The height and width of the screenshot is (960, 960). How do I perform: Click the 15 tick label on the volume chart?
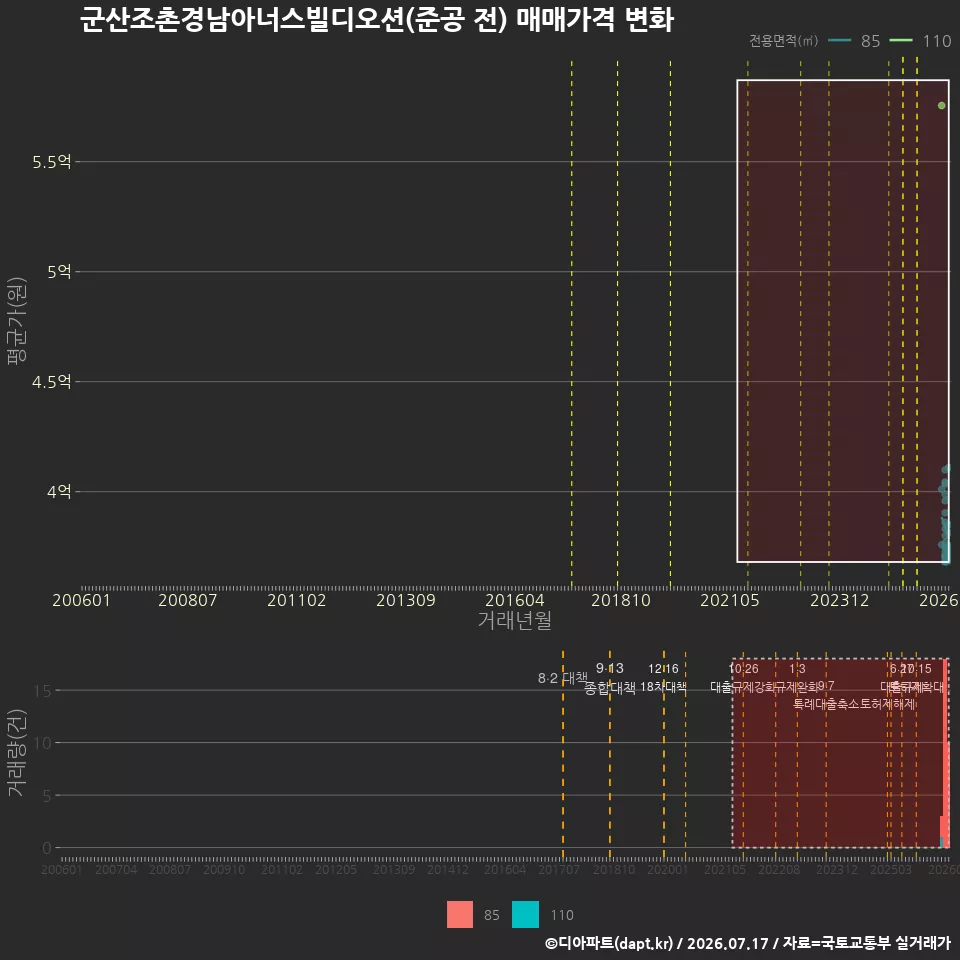(x=43, y=691)
